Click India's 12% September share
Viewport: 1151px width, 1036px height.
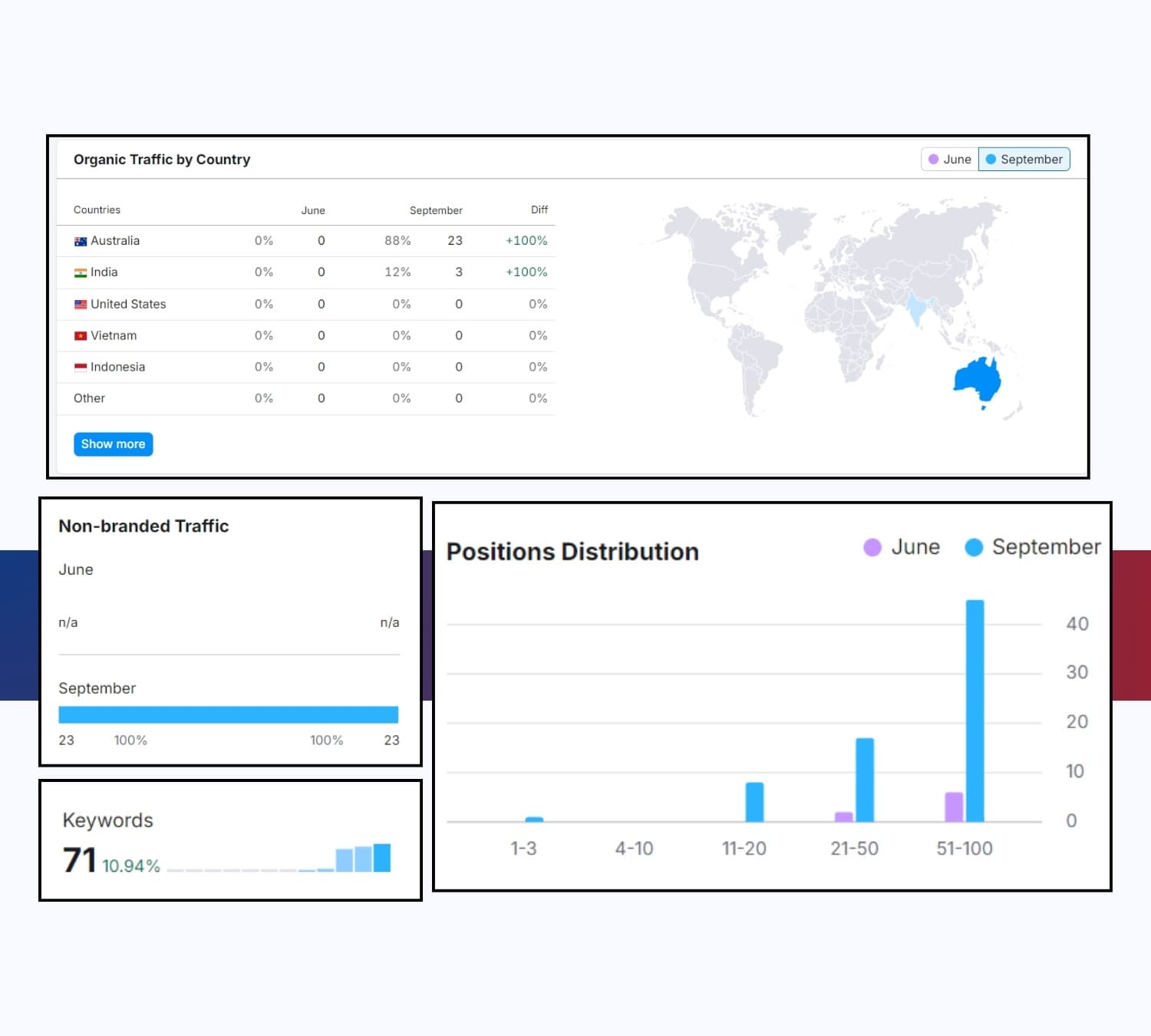(397, 272)
